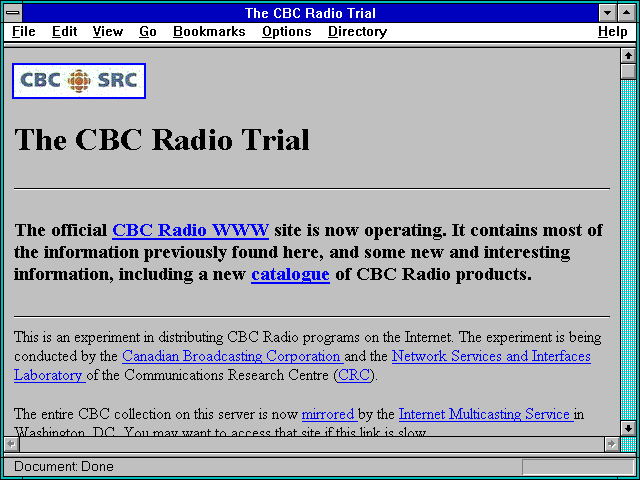The height and width of the screenshot is (480, 640).
Task: Click the title bar maximize arrow
Action: 627,13
